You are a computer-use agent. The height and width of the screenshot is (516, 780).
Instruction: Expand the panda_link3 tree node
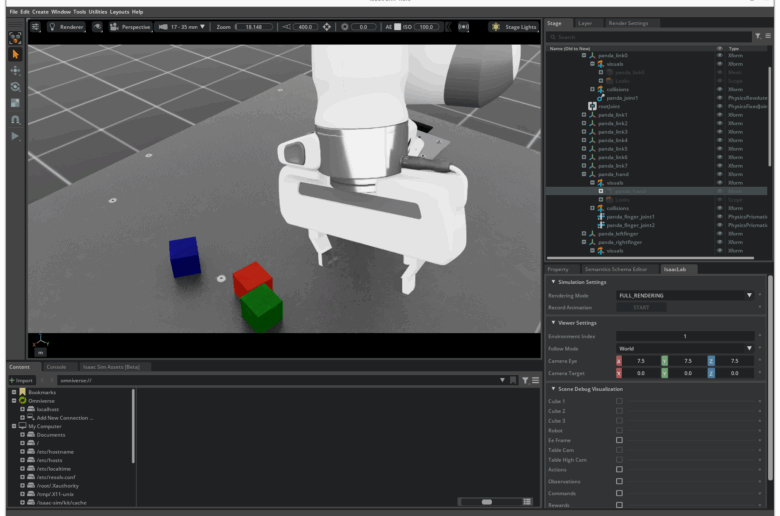click(583, 132)
